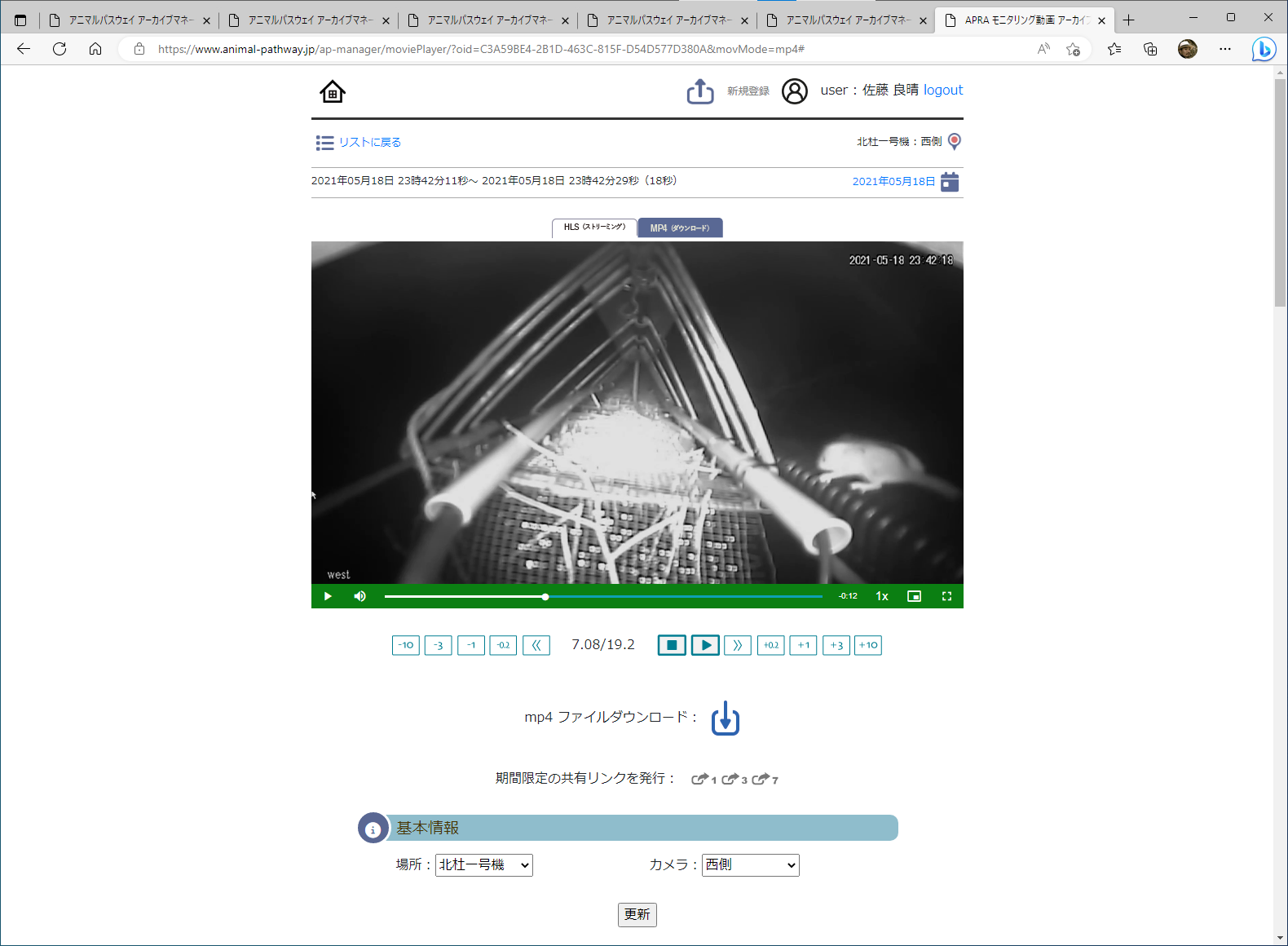Add page to favorites star
The width and height of the screenshot is (1288, 946).
coord(1073,49)
